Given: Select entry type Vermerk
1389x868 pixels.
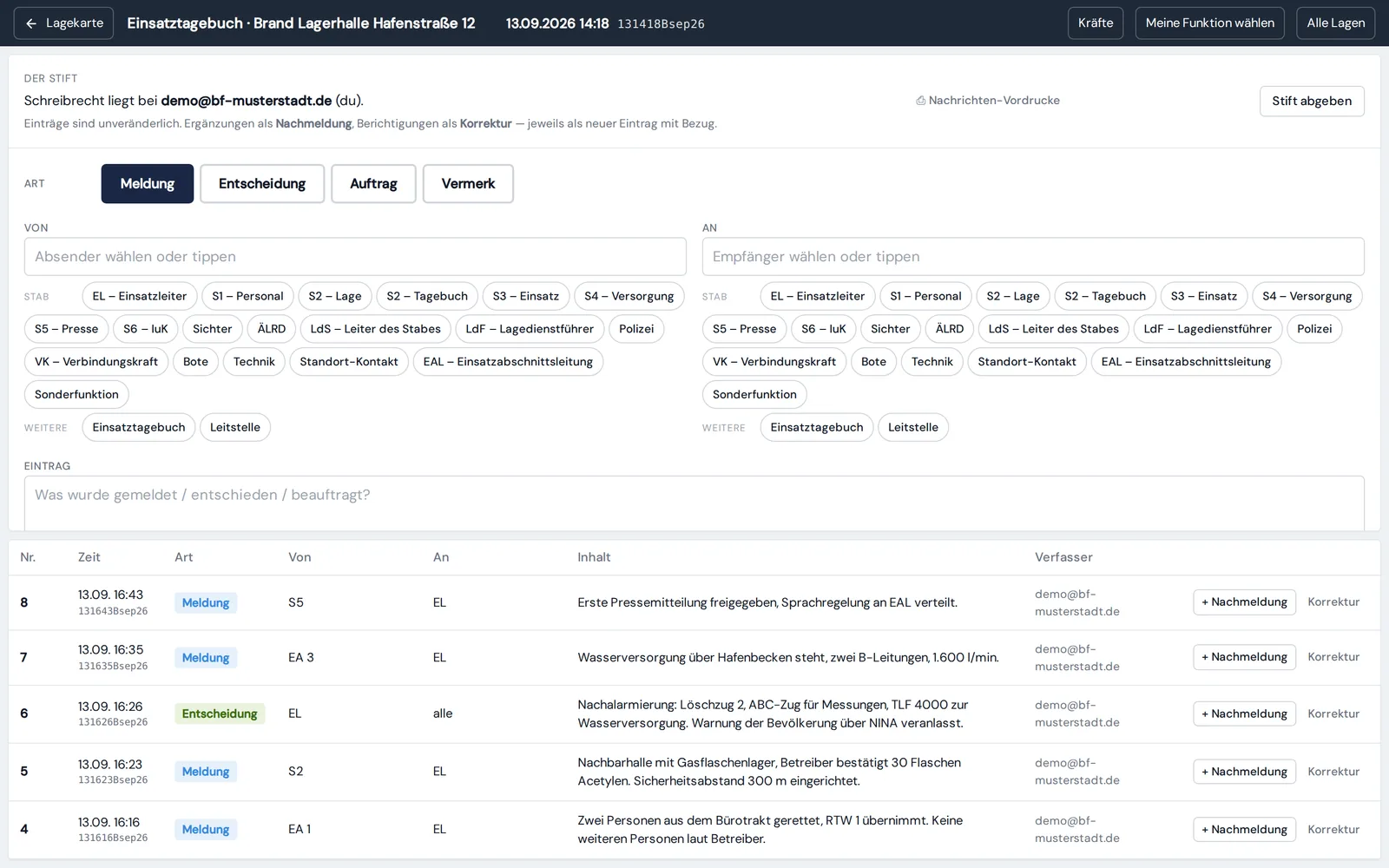Looking at the screenshot, I should point(468,184).
